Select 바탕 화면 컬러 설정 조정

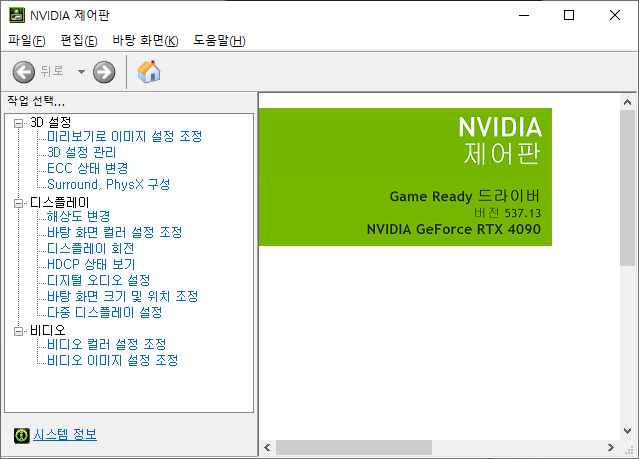tap(115, 232)
